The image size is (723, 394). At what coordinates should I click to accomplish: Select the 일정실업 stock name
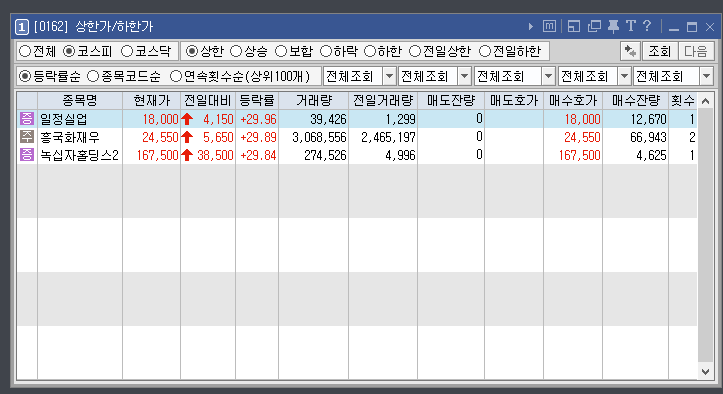[x=64, y=119]
